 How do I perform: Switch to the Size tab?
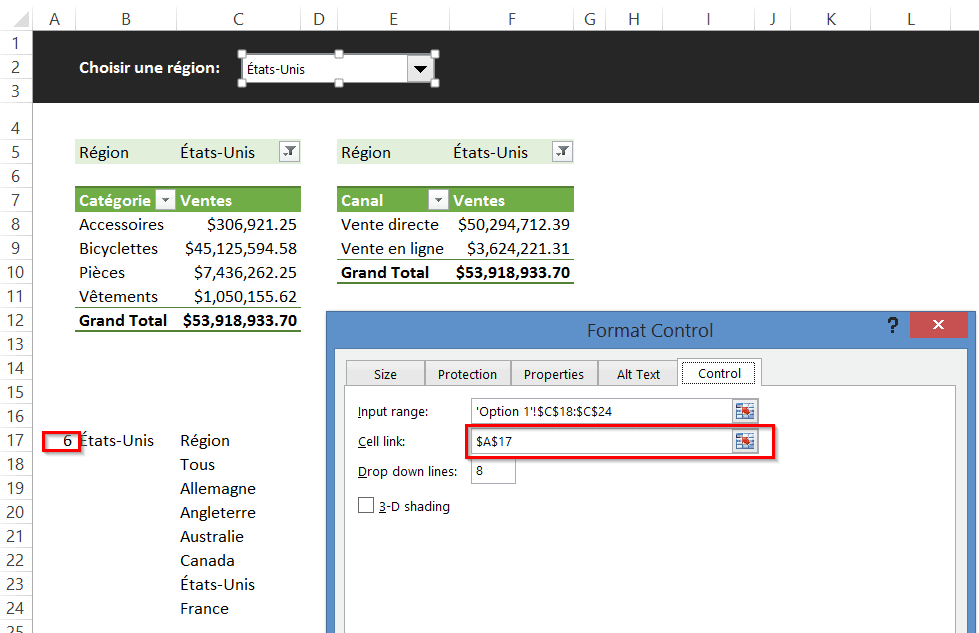click(x=385, y=374)
